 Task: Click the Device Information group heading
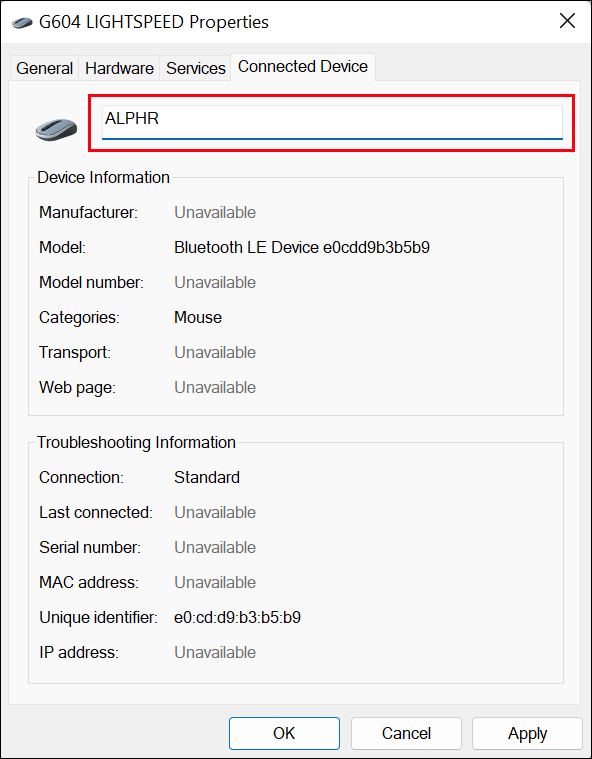pos(104,178)
